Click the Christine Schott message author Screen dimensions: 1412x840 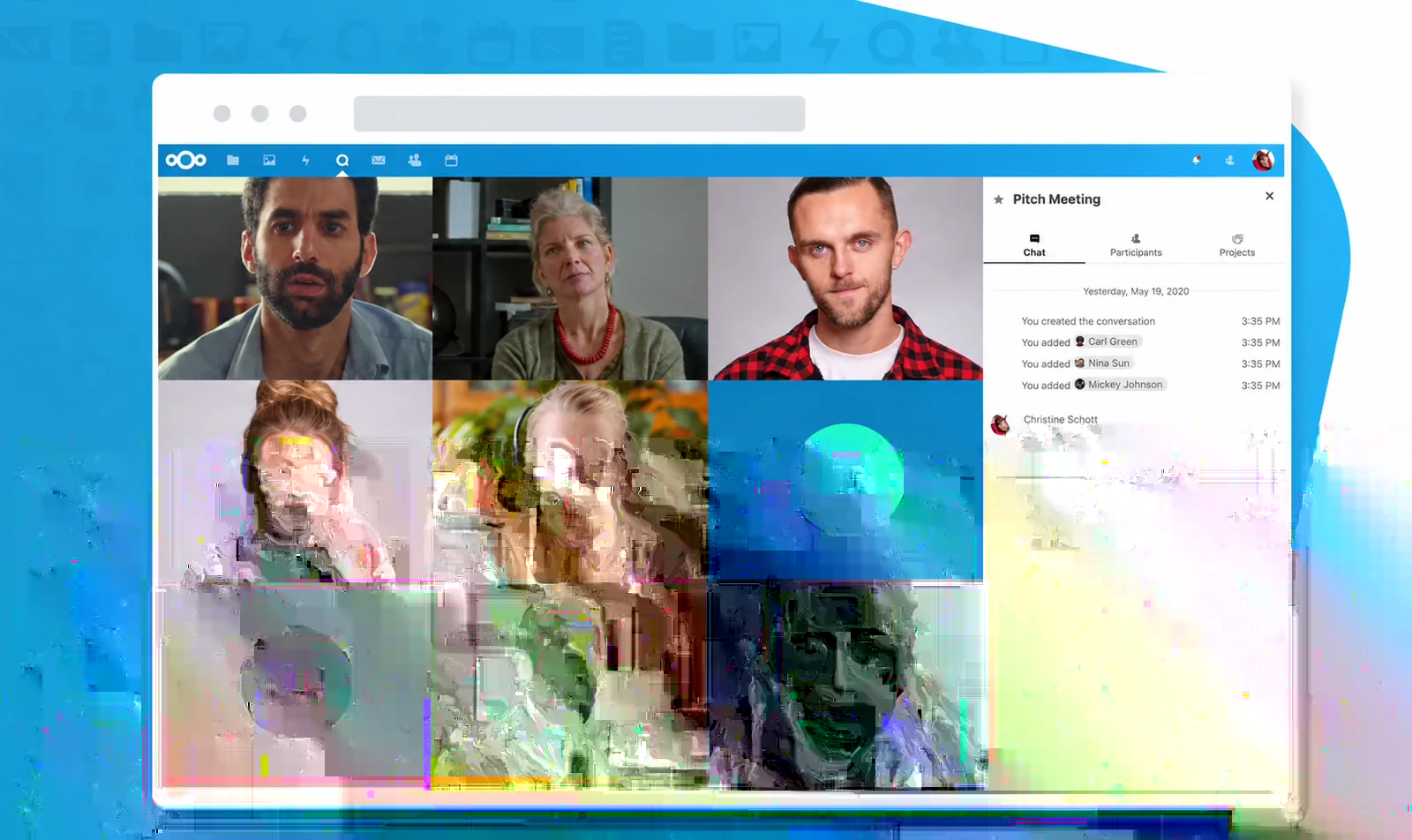click(1060, 420)
